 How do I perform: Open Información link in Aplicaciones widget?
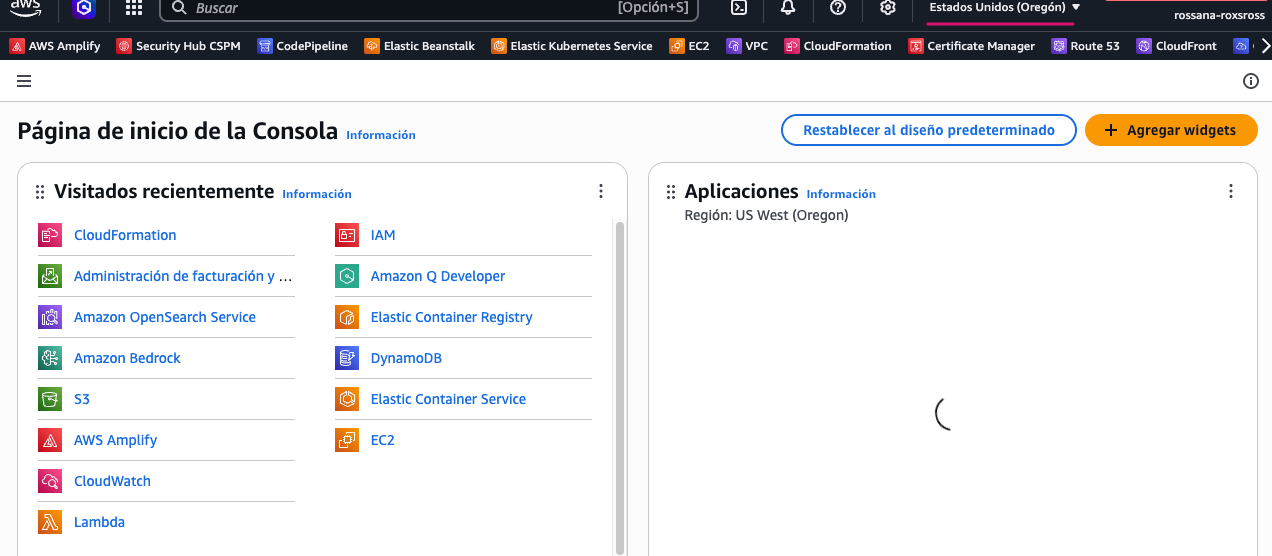(841, 194)
